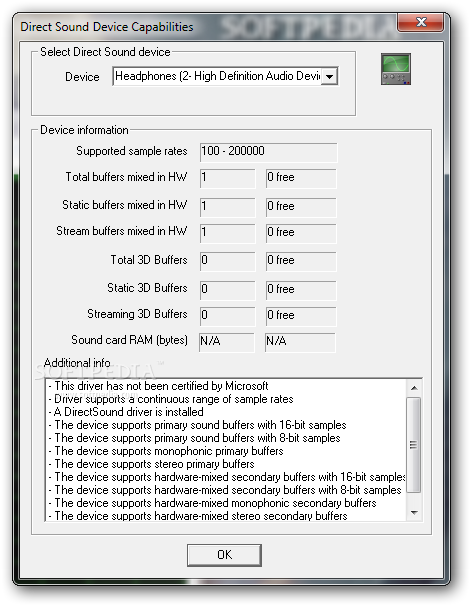Screen dimensions: 471x606
Task: Click the 'Supported sample rates' label
Action: 131,151
